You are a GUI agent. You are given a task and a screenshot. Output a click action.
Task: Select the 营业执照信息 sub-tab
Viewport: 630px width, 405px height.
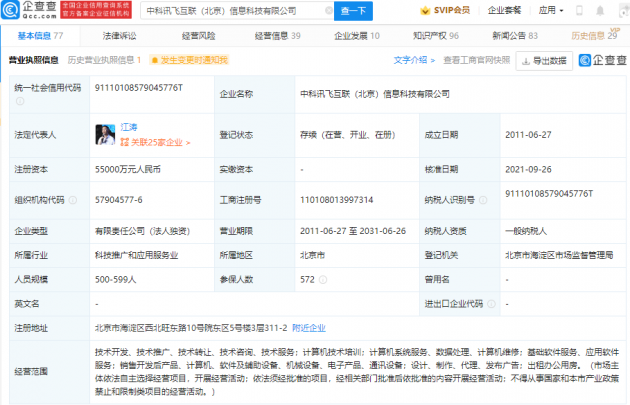click(34, 60)
